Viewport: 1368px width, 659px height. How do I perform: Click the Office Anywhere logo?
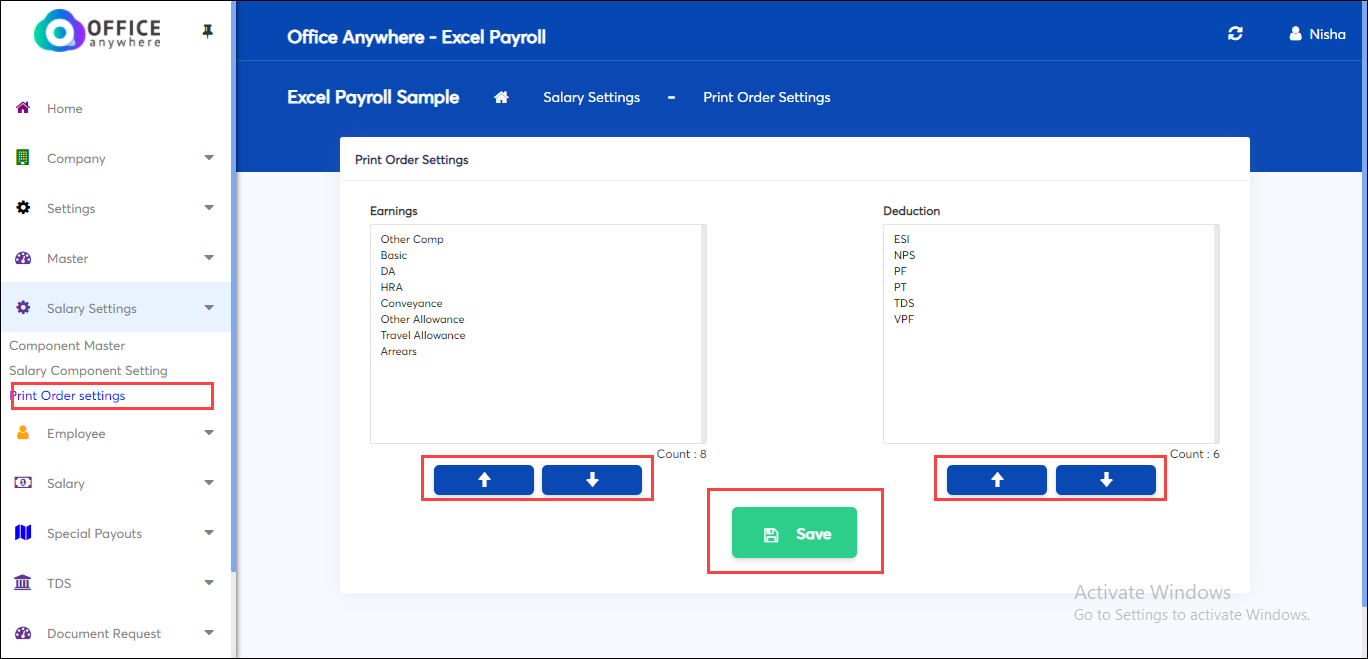point(97,31)
